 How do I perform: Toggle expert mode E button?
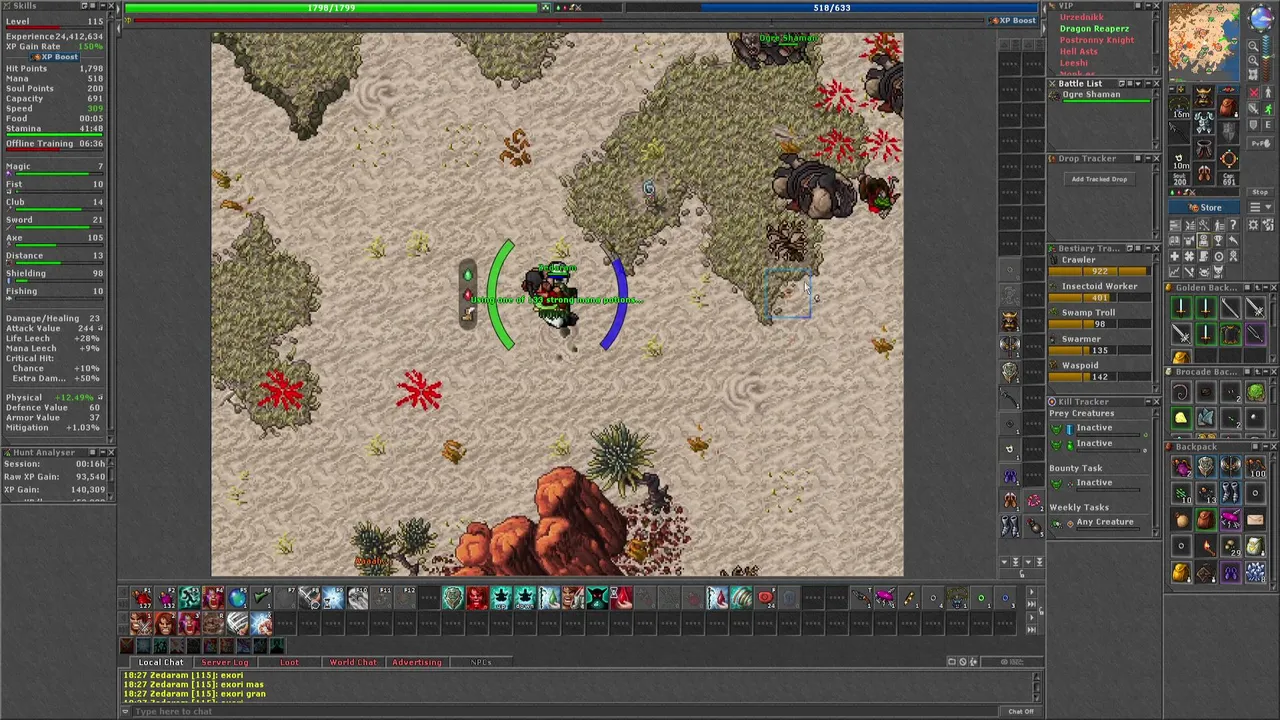[x=1268, y=125]
